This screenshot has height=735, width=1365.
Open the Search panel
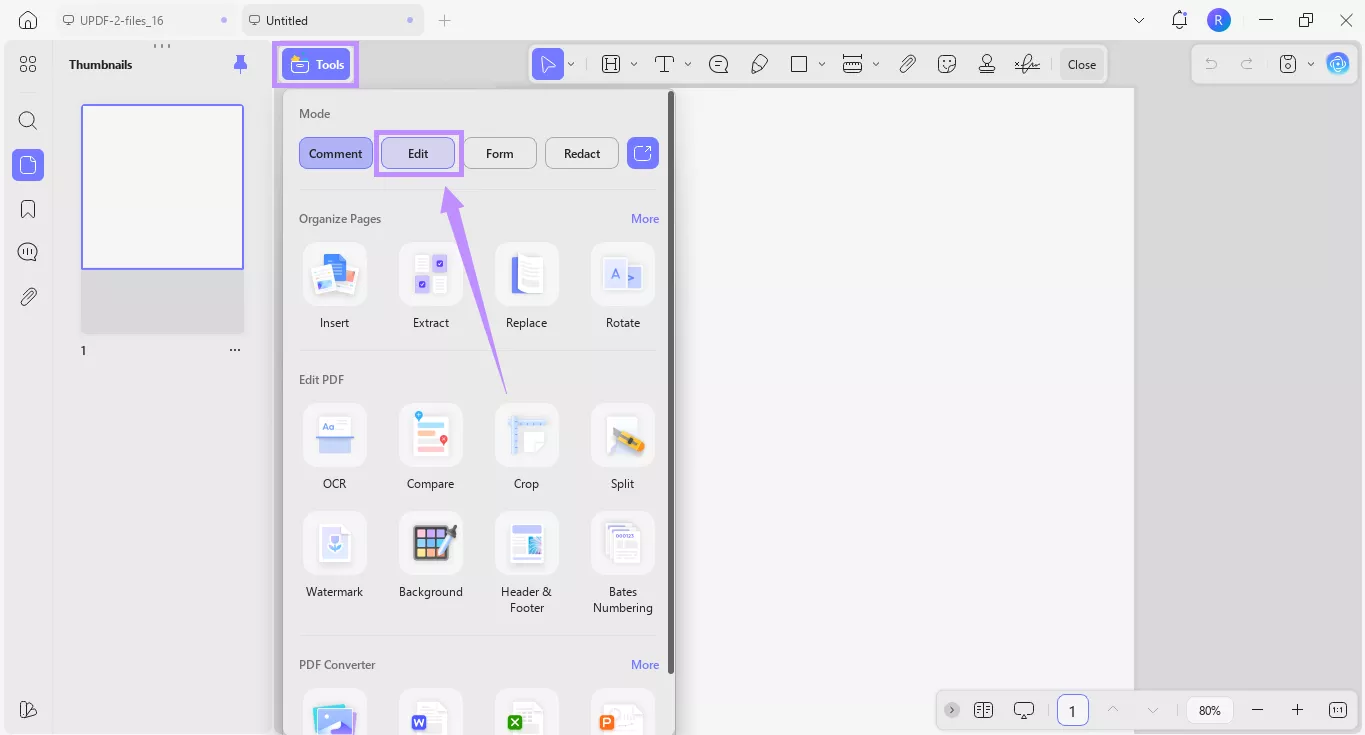[x=27, y=120]
